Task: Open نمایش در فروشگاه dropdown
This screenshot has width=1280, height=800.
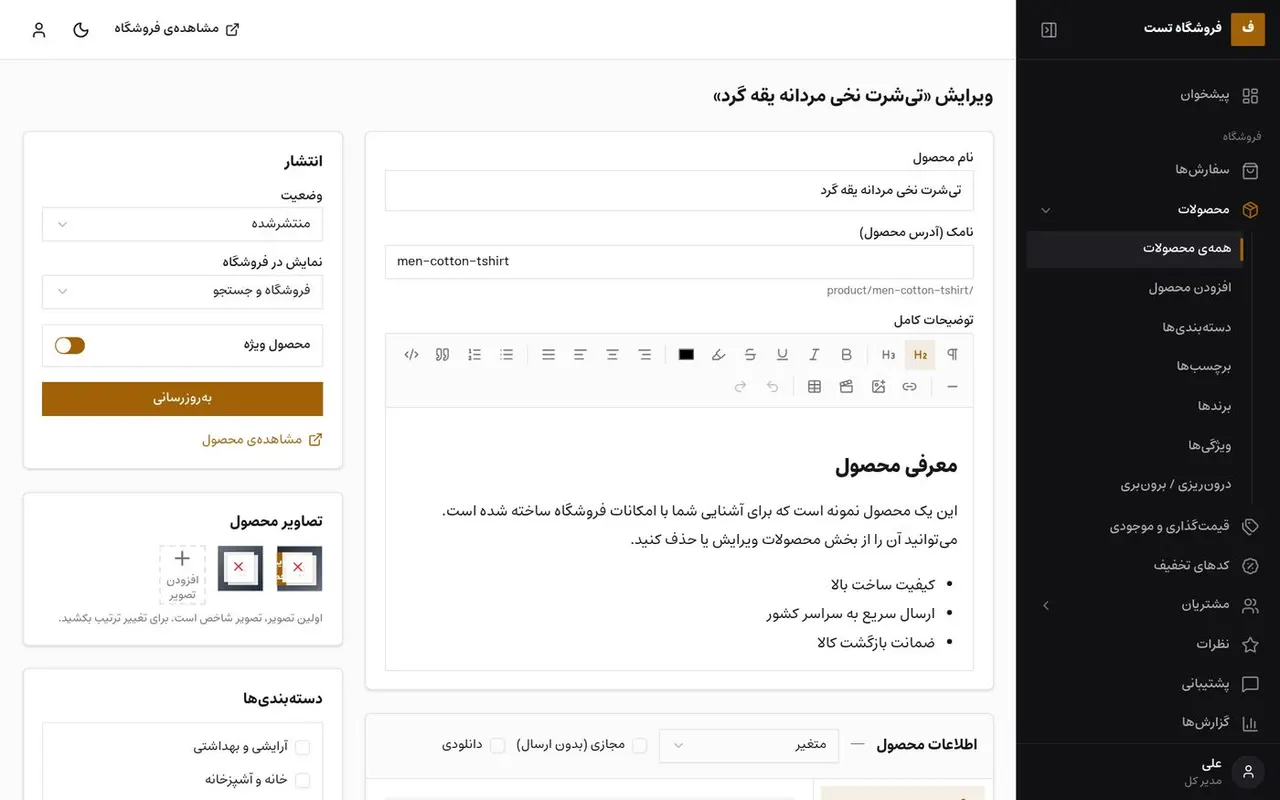Action: 182,291
